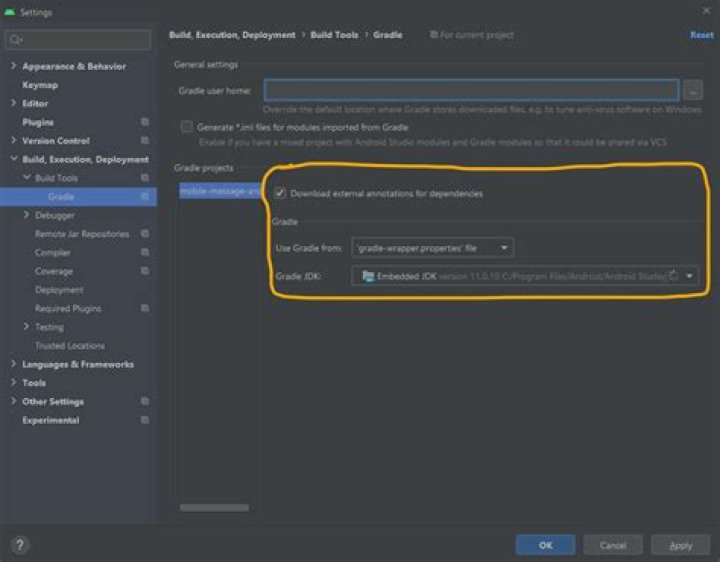720x562 pixels.
Task: Click the project-level icon beside Experimental
Action: (x=145, y=420)
